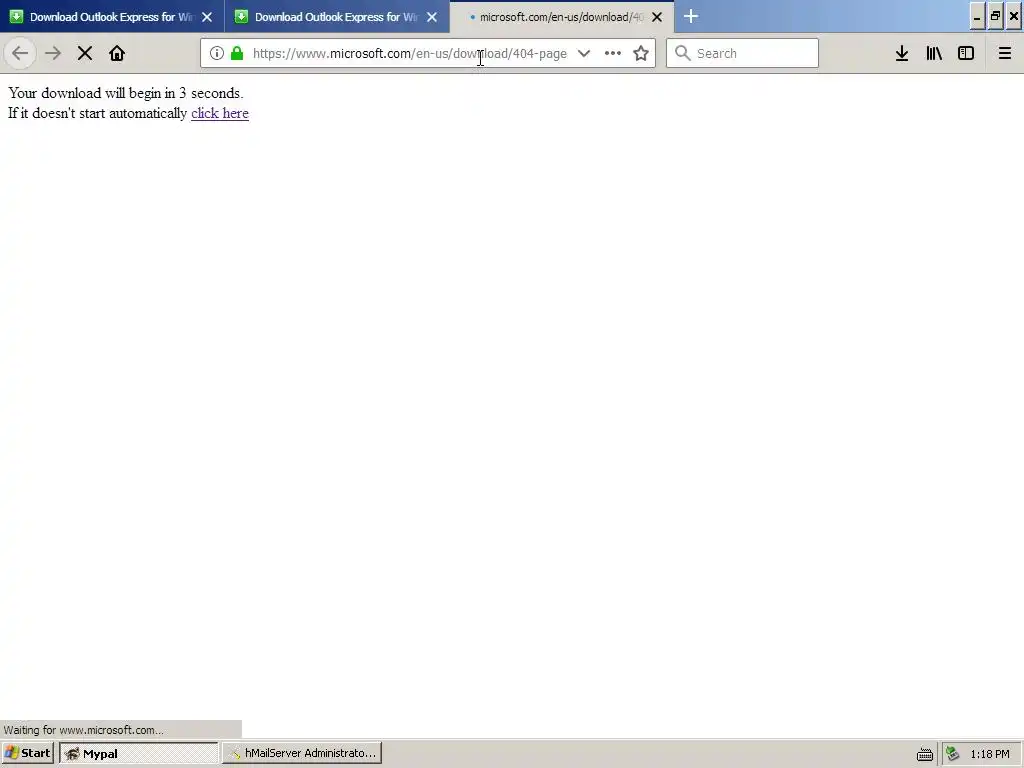Image resolution: width=1024 pixels, height=768 pixels.
Task: Open the library bookshelf icon
Action: click(934, 53)
